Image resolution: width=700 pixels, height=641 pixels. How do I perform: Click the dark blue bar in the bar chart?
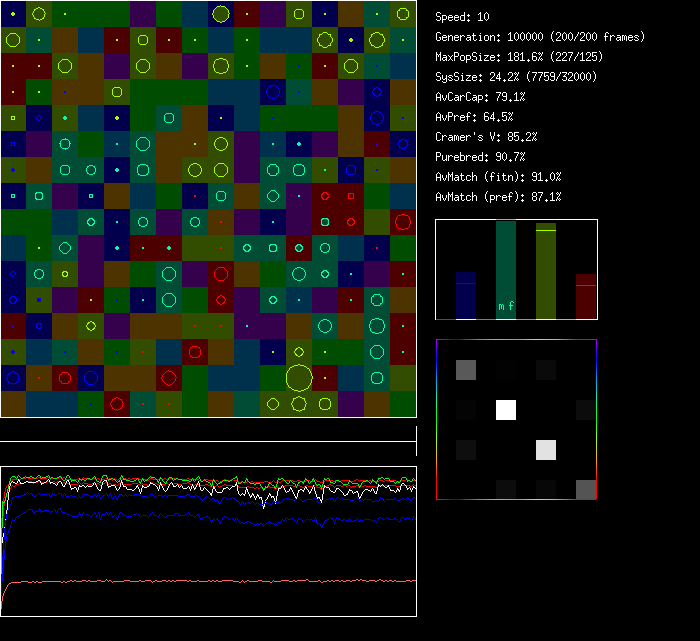coord(466,296)
